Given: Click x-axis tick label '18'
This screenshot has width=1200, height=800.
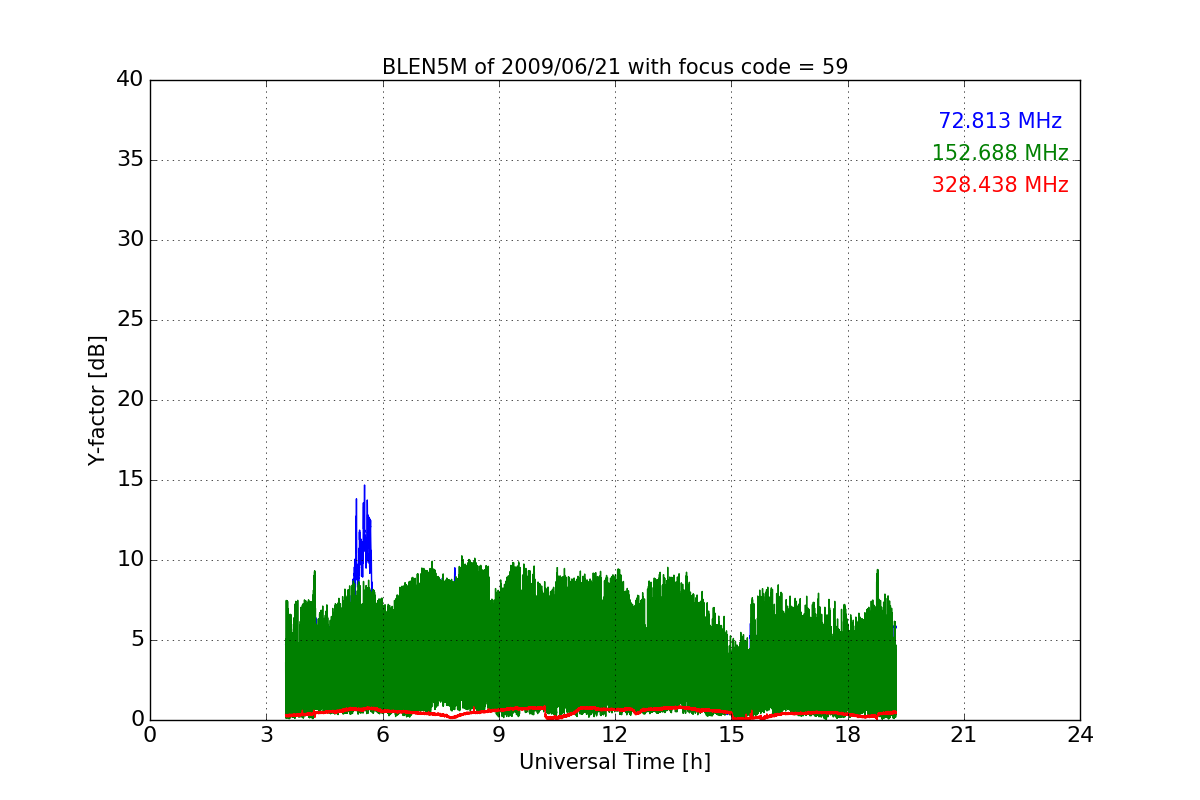Looking at the screenshot, I should [x=848, y=735].
